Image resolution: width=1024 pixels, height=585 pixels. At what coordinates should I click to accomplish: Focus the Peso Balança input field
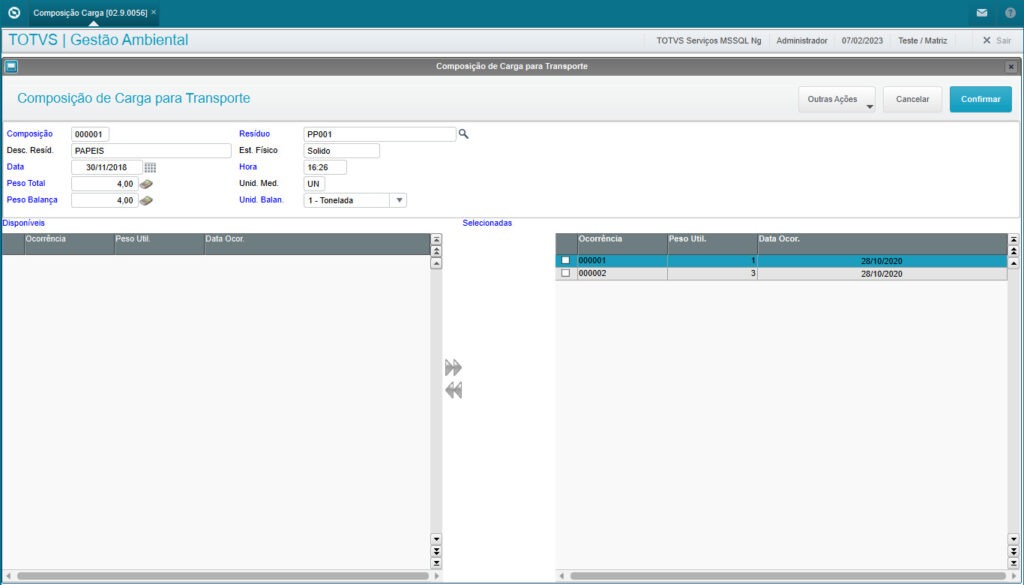[104, 200]
